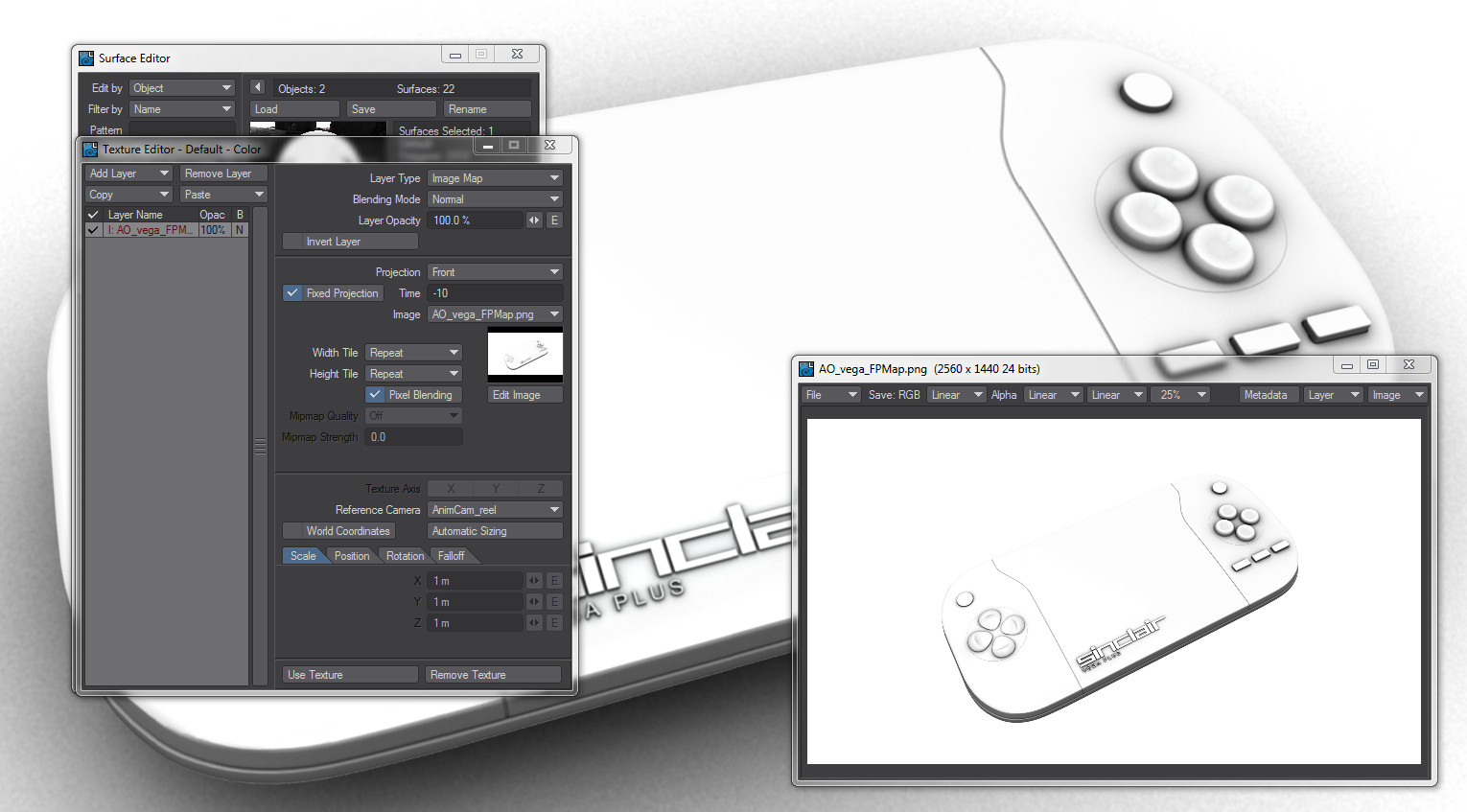Open the Width Tile Repeat dropdown
The width and height of the screenshot is (1467, 812).
(413, 353)
